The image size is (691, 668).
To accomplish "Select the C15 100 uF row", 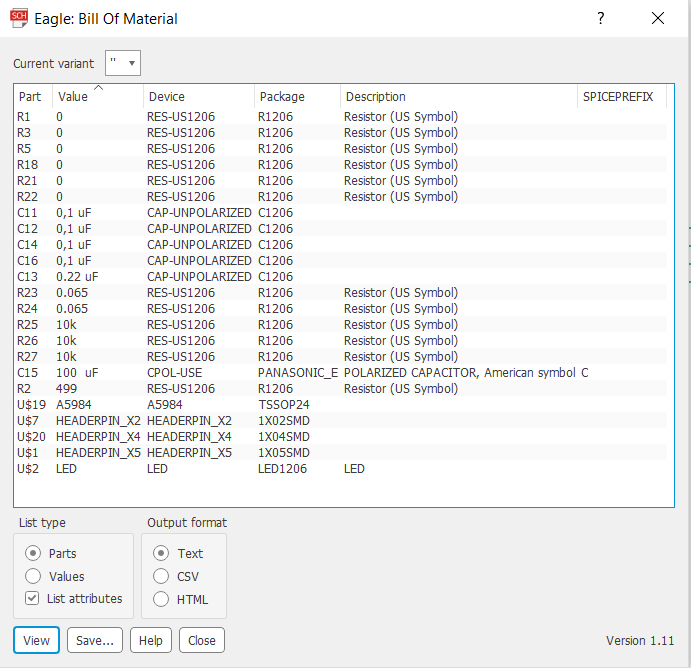I will click(341, 373).
